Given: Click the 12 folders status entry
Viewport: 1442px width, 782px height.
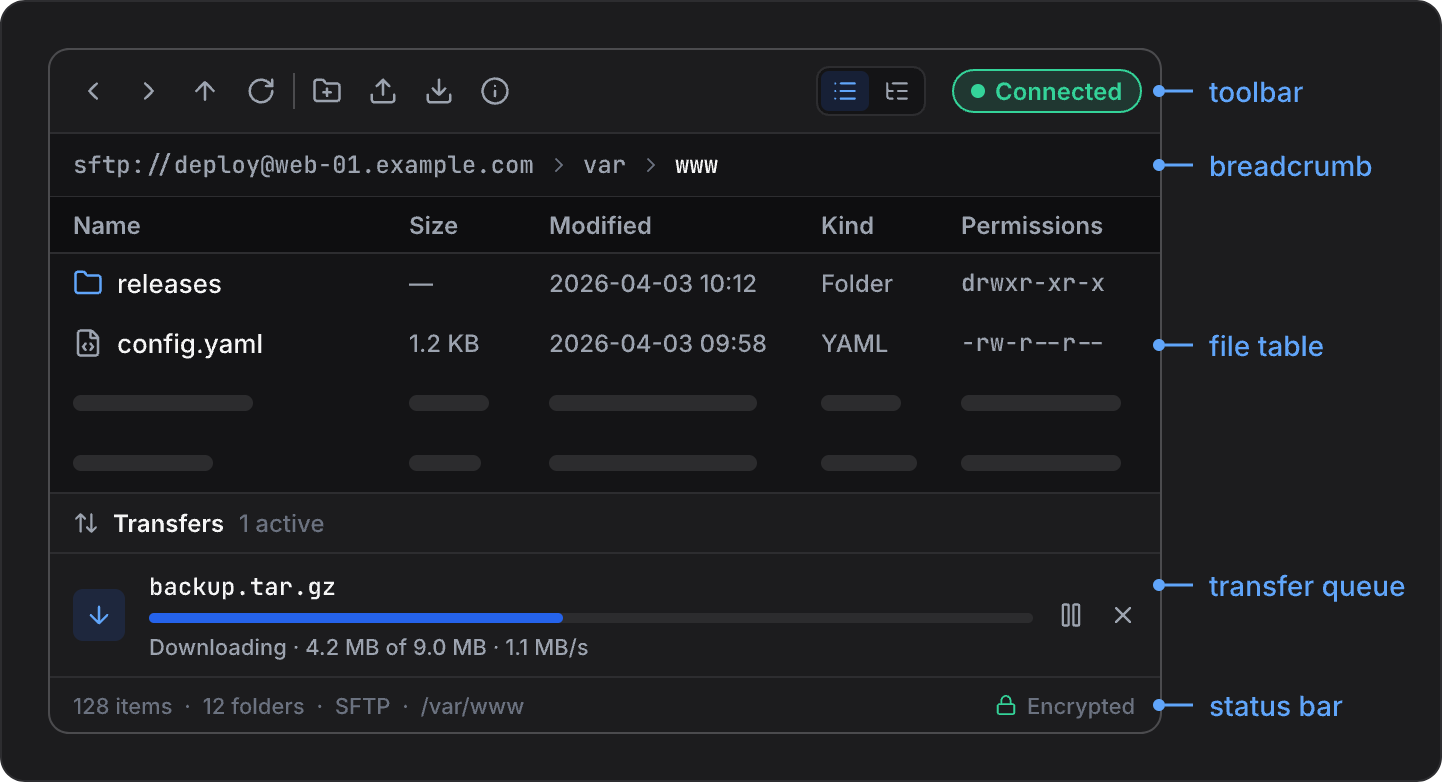Looking at the screenshot, I should click(x=253, y=707).
